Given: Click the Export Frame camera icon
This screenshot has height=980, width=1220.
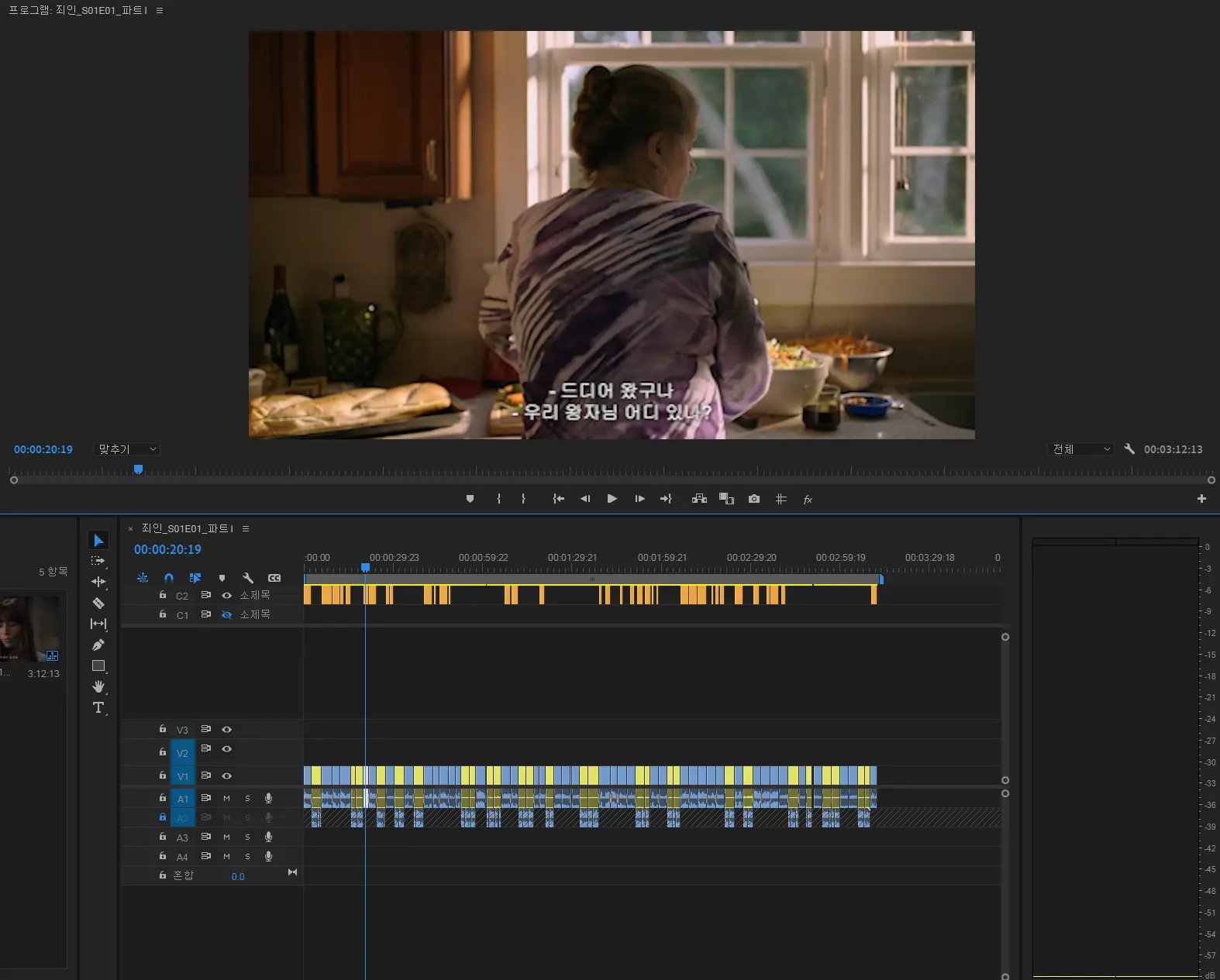Looking at the screenshot, I should (753, 499).
